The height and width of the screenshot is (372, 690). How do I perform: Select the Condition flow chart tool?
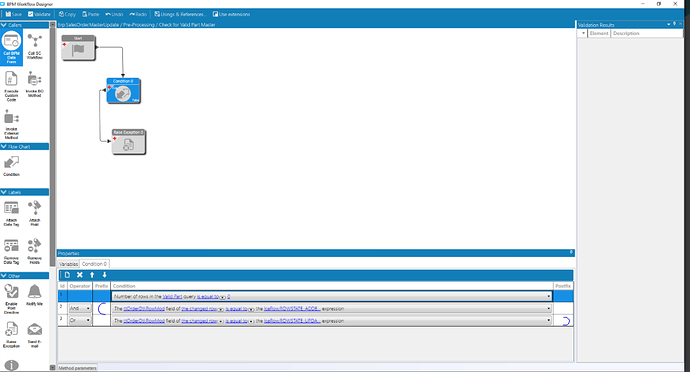[x=11, y=166]
